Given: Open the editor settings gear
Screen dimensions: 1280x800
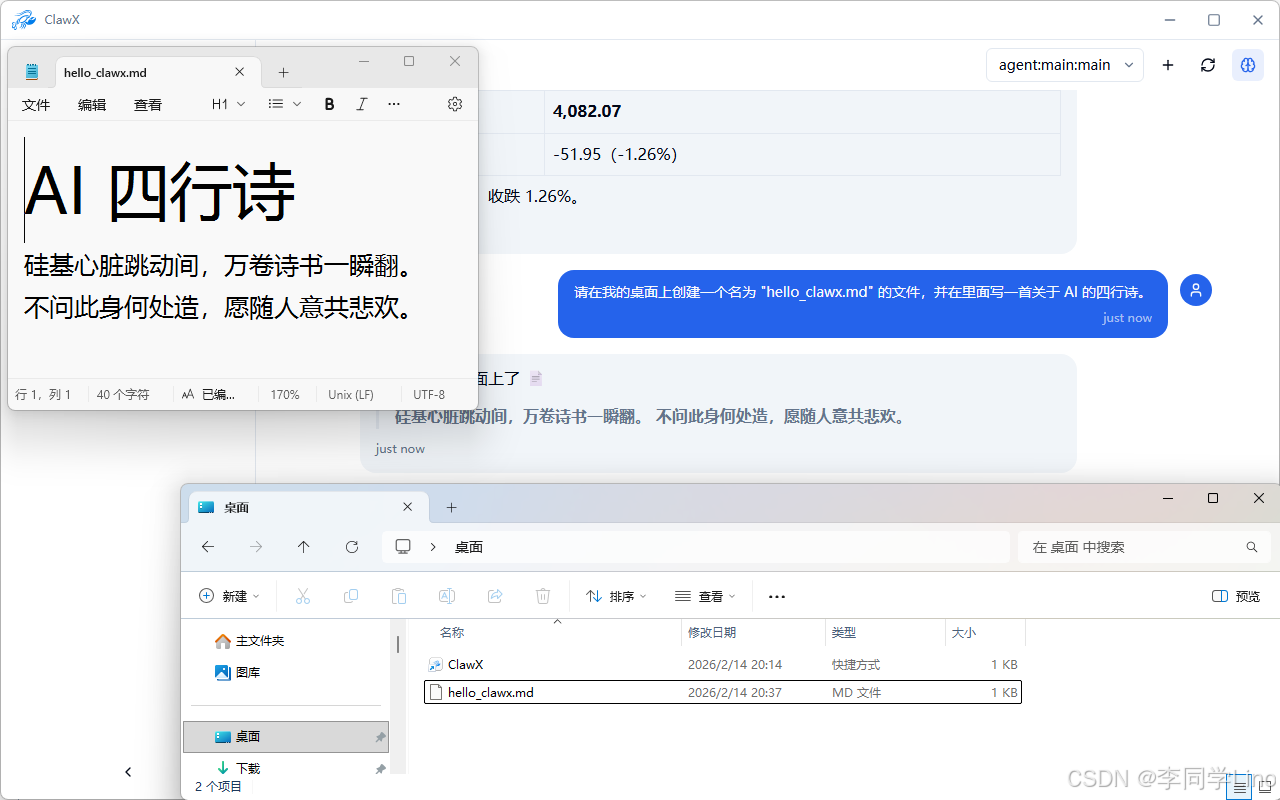Looking at the screenshot, I should [x=455, y=103].
